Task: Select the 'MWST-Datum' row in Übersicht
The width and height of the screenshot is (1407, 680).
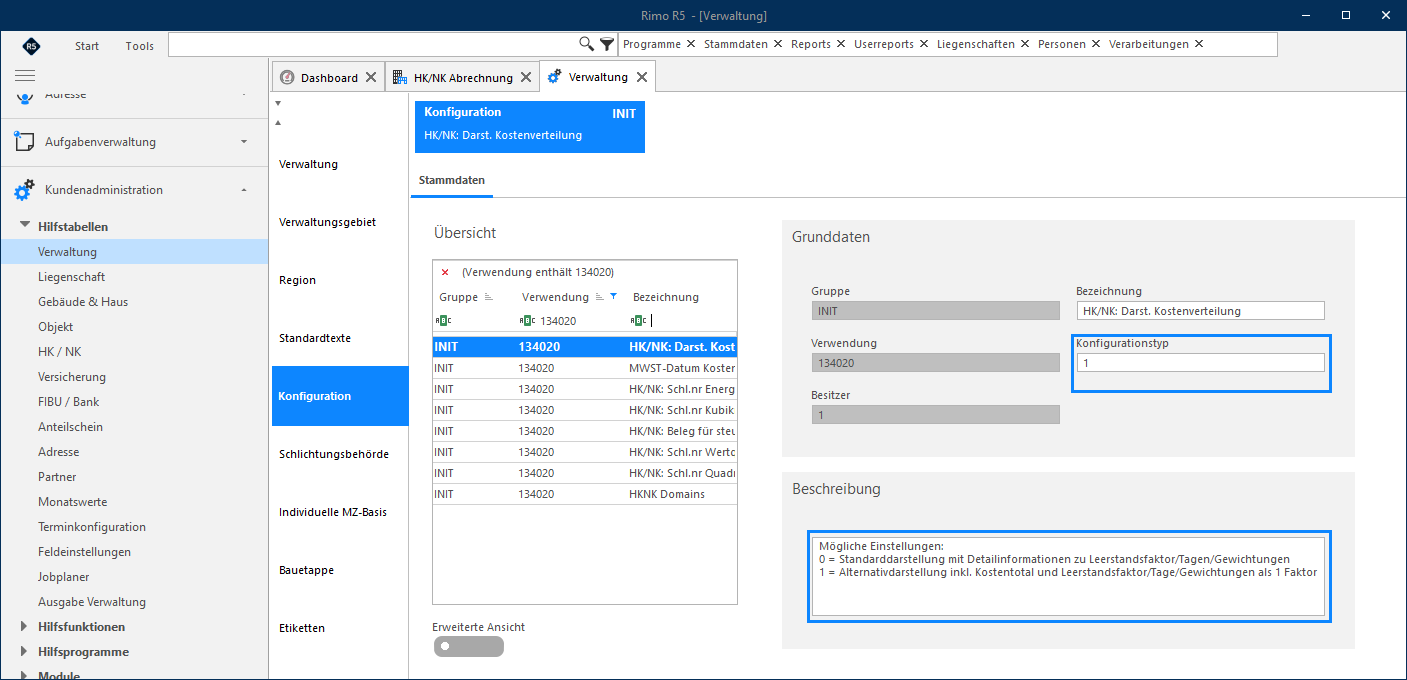Action: (x=585, y=368)
